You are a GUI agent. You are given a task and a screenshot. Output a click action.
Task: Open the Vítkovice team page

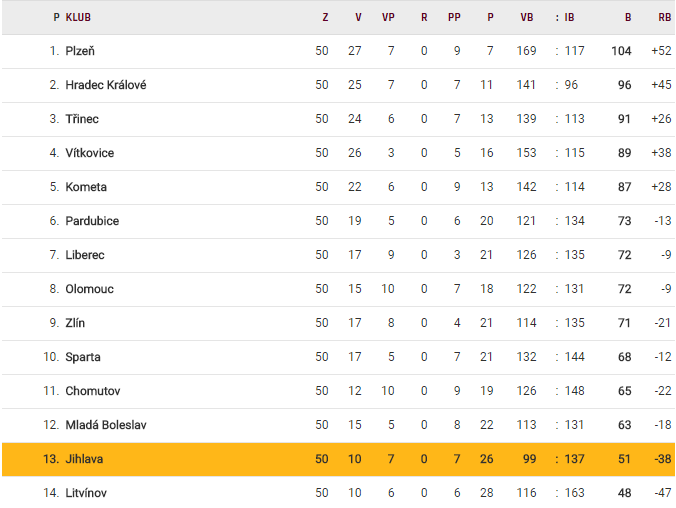click(x=89, y=153)
